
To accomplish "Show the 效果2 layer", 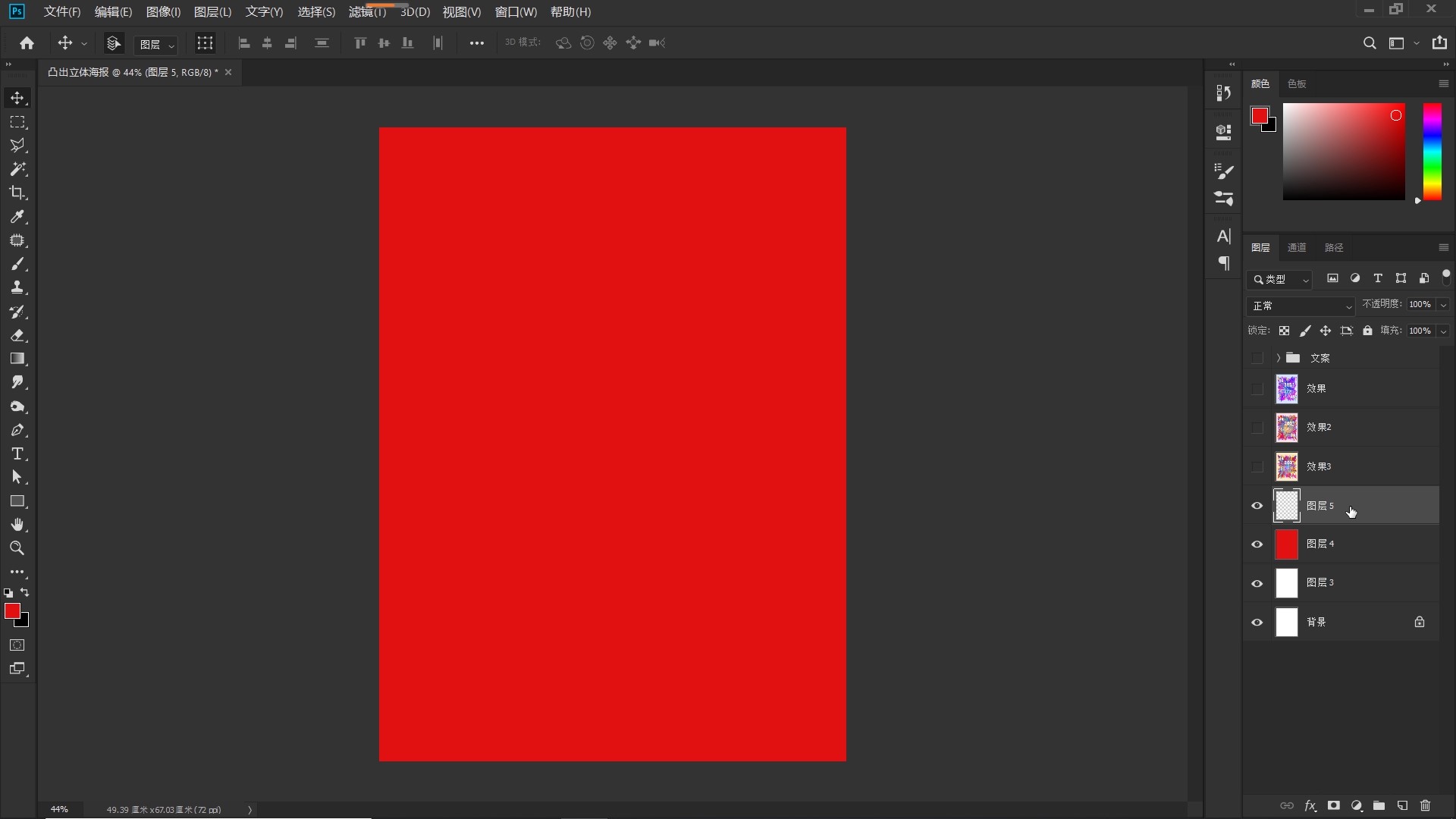I will click(1257, 428).
